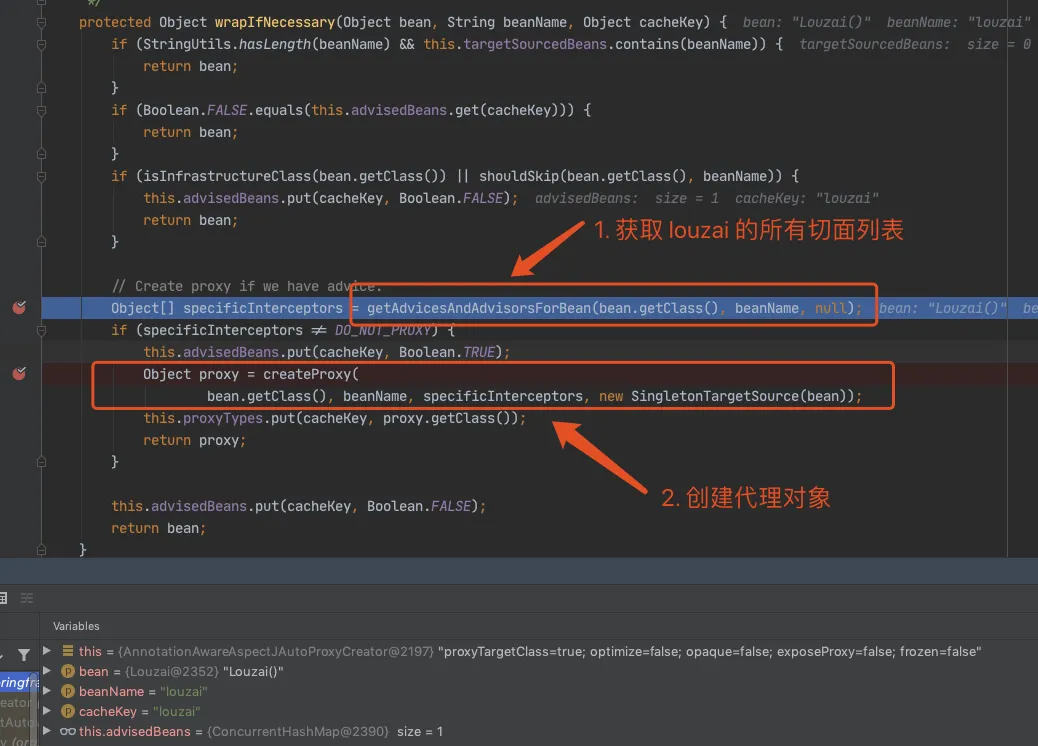This screenshot has height=746, width=1038.
Task: Collapse the wrapIfNecessary method fold marker
Action: click(41, 23)
